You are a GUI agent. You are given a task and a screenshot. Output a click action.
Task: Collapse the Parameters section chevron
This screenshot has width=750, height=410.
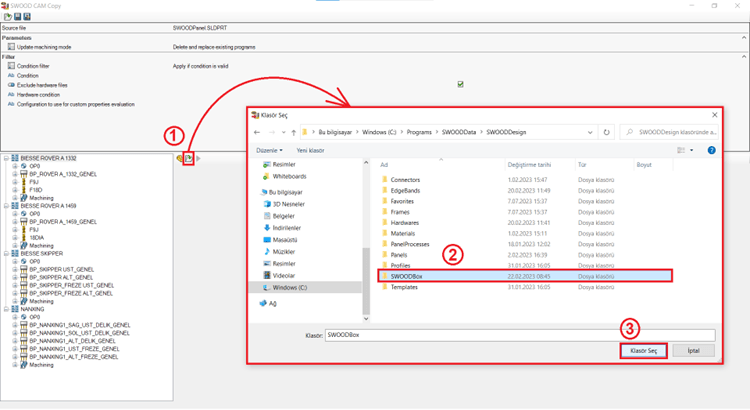[744, 38]
